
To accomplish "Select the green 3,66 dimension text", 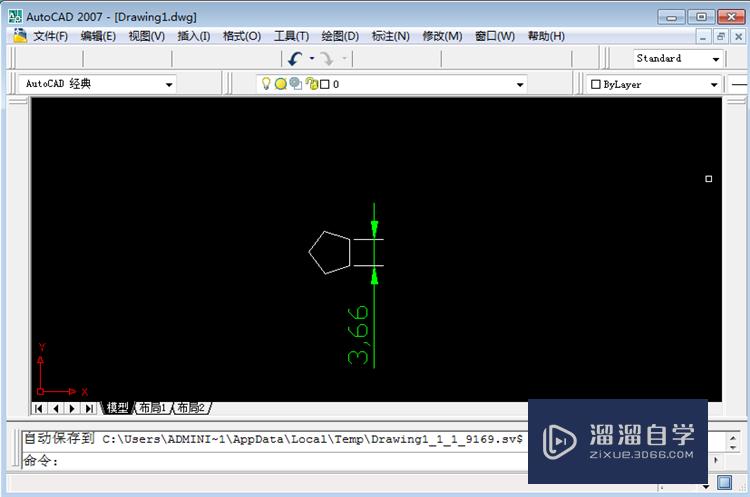I will (358, 335).
